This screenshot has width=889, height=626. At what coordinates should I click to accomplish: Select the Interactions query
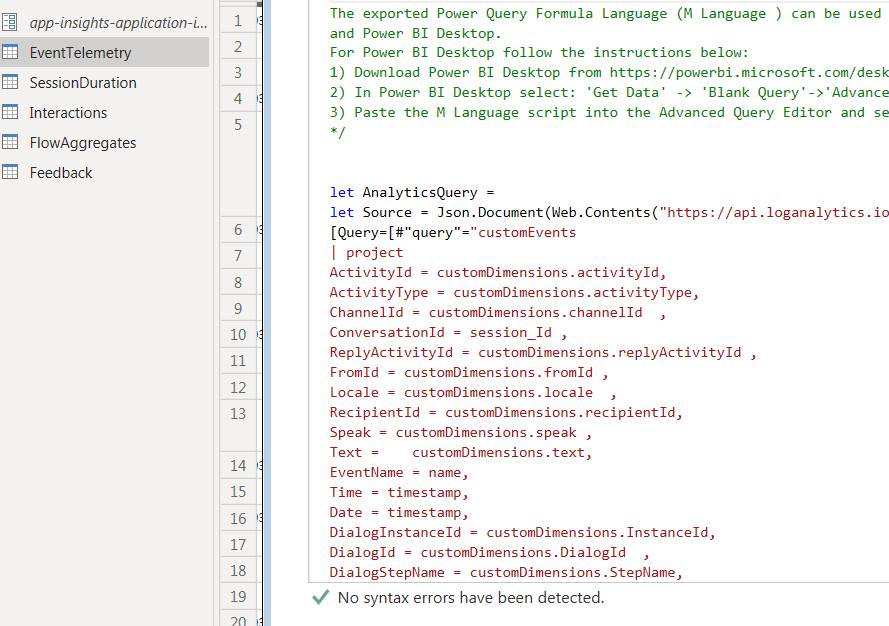pyautogui.click(x=68, y=113)
